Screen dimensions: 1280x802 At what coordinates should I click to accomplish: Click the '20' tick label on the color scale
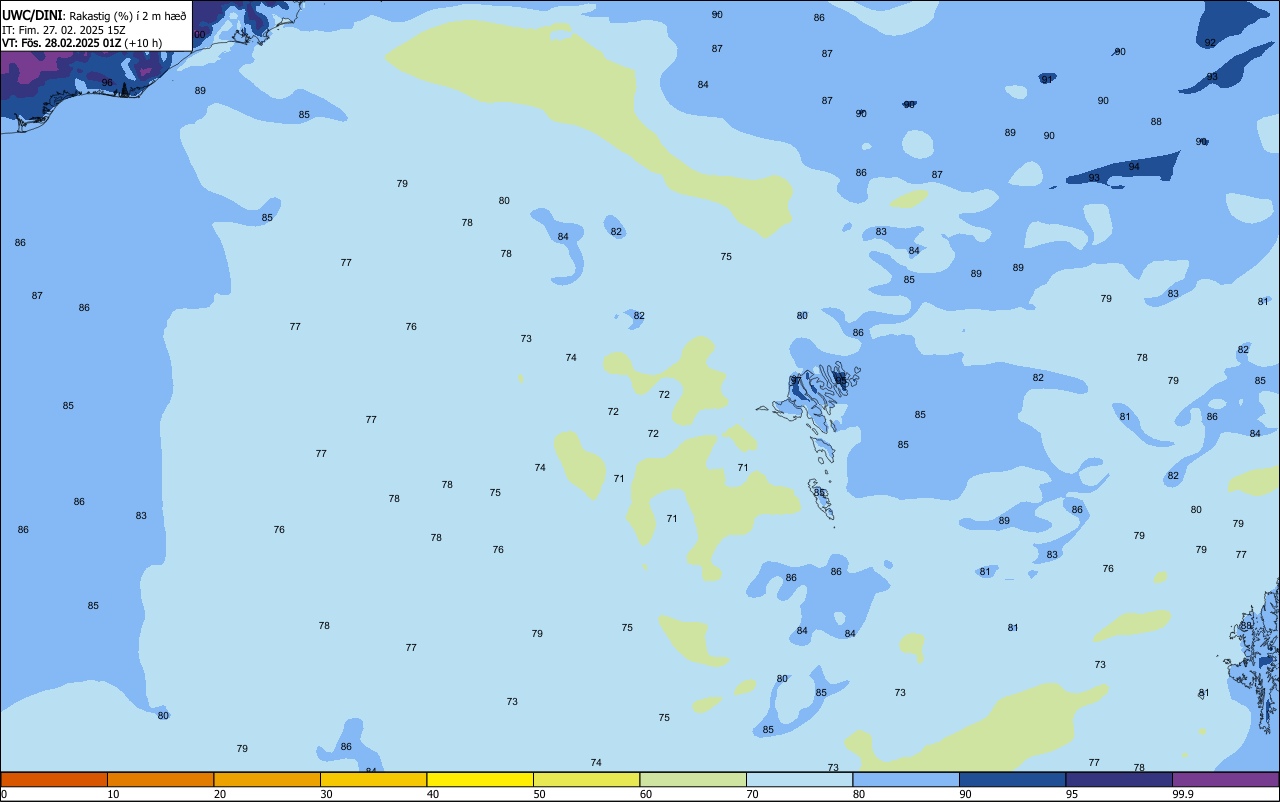[x=220, y=794]
